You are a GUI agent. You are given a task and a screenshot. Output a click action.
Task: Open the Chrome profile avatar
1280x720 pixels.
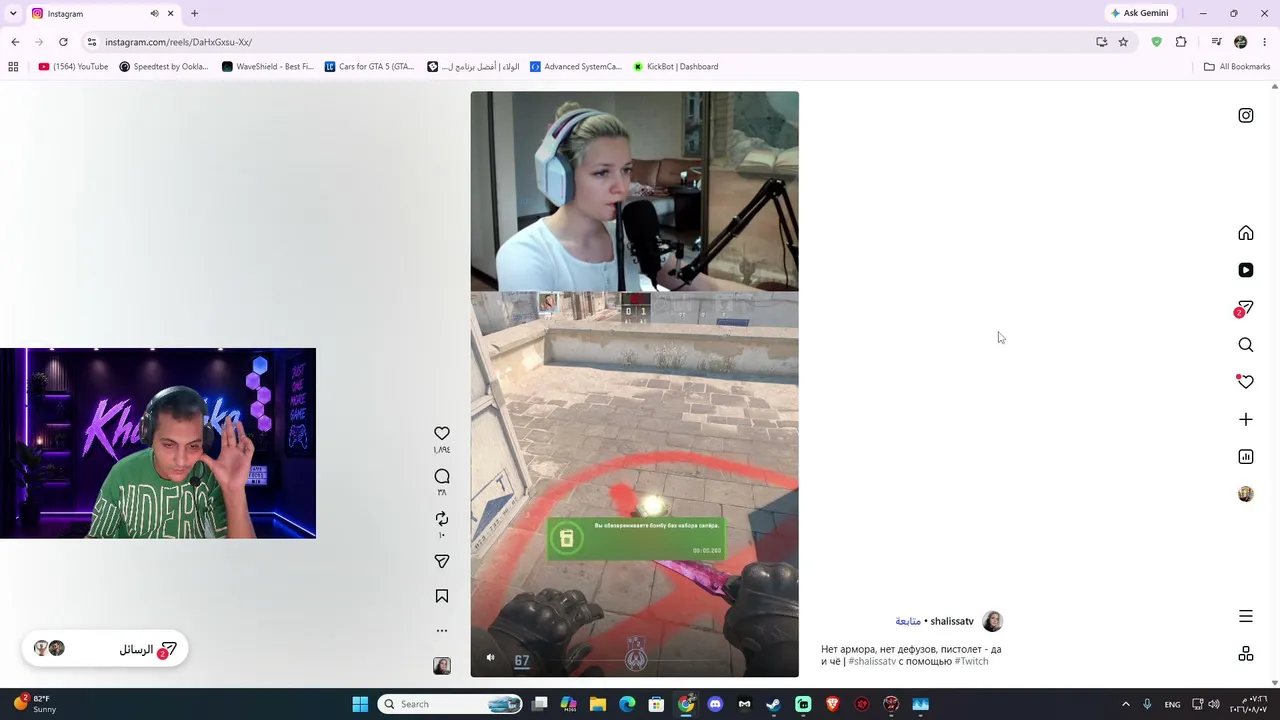click(x=1241, y=42)
